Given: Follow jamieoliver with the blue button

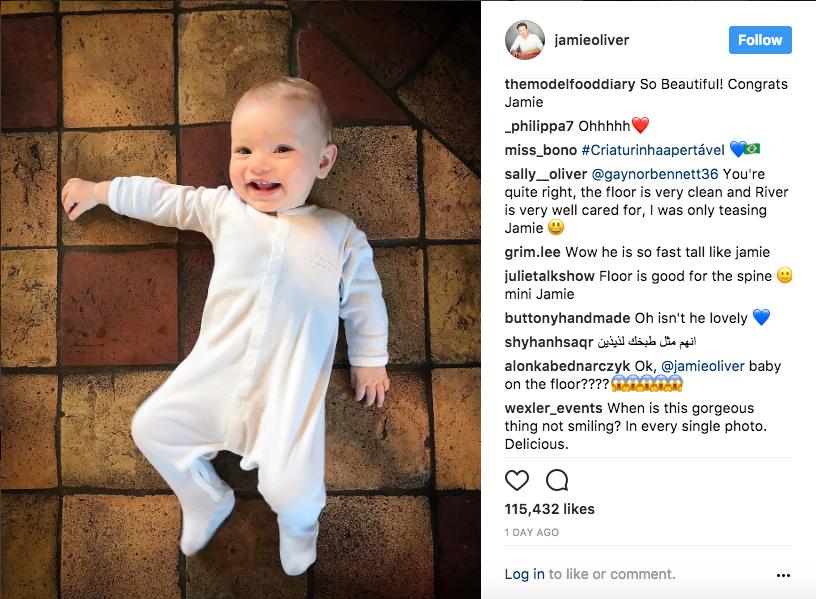Looking at the screenshot, I should (x=760, y=40).
